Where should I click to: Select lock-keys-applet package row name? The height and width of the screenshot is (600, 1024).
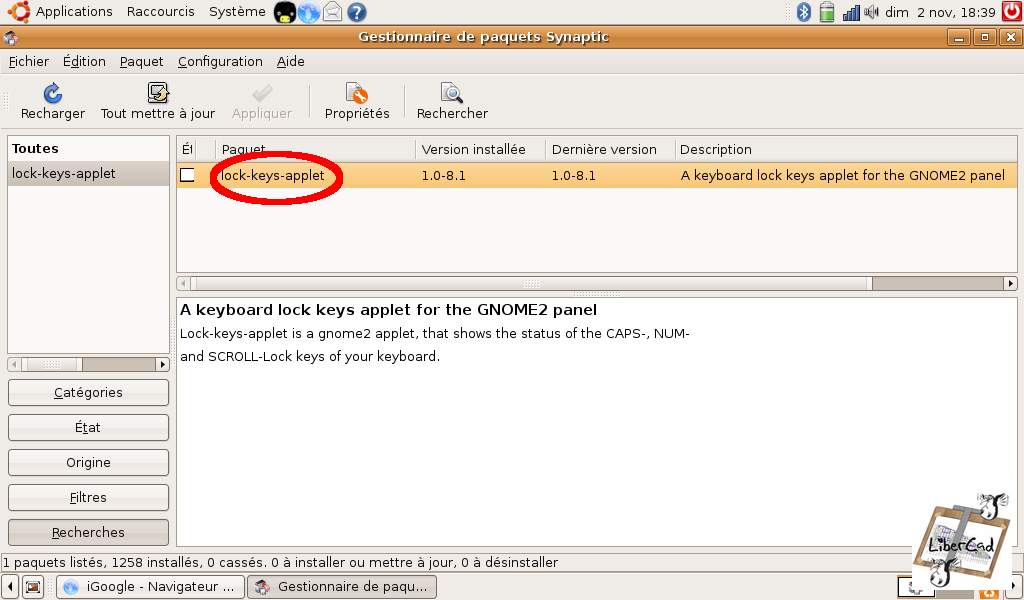(272, 175)
